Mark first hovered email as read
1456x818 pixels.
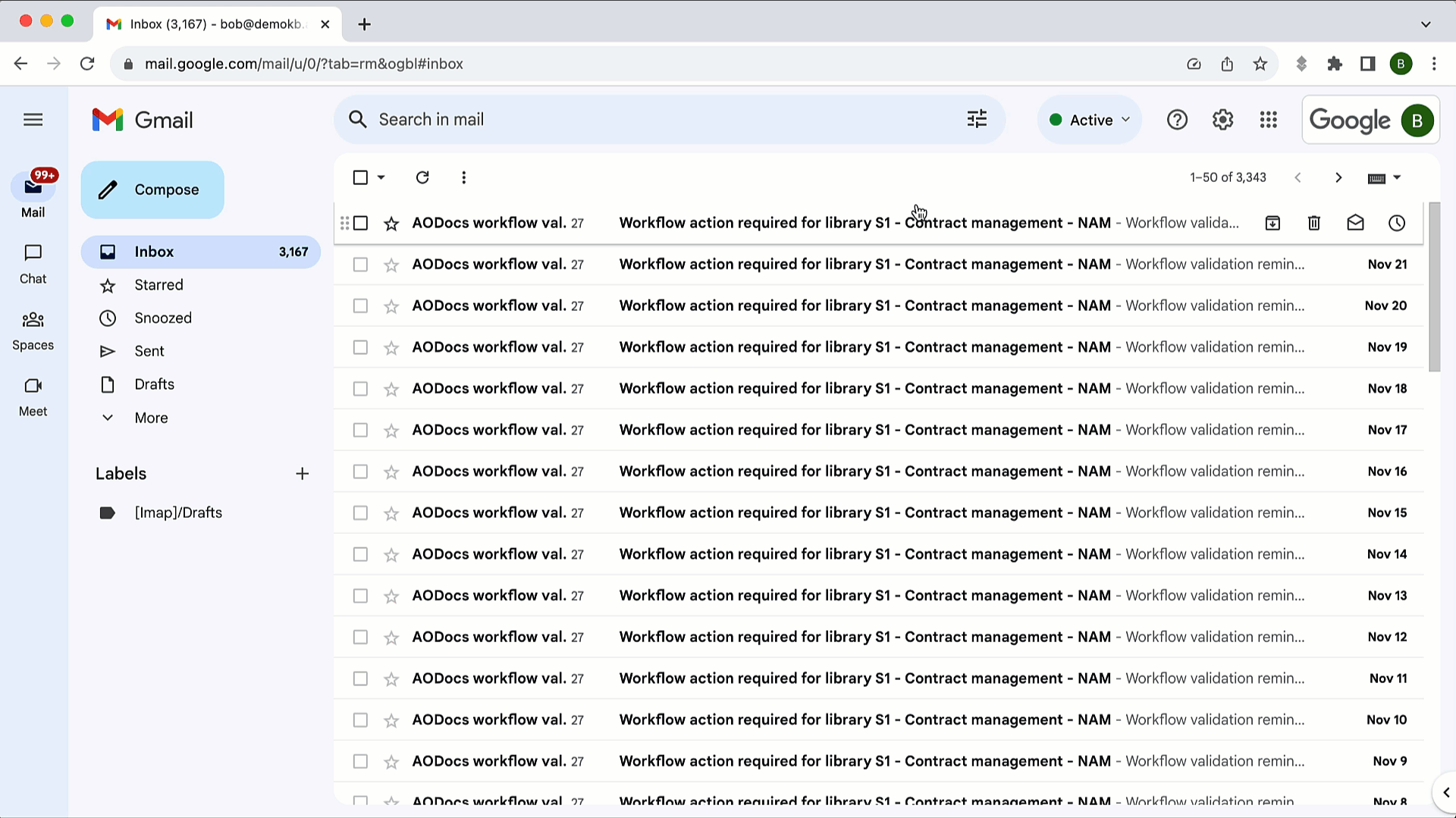1355,223
